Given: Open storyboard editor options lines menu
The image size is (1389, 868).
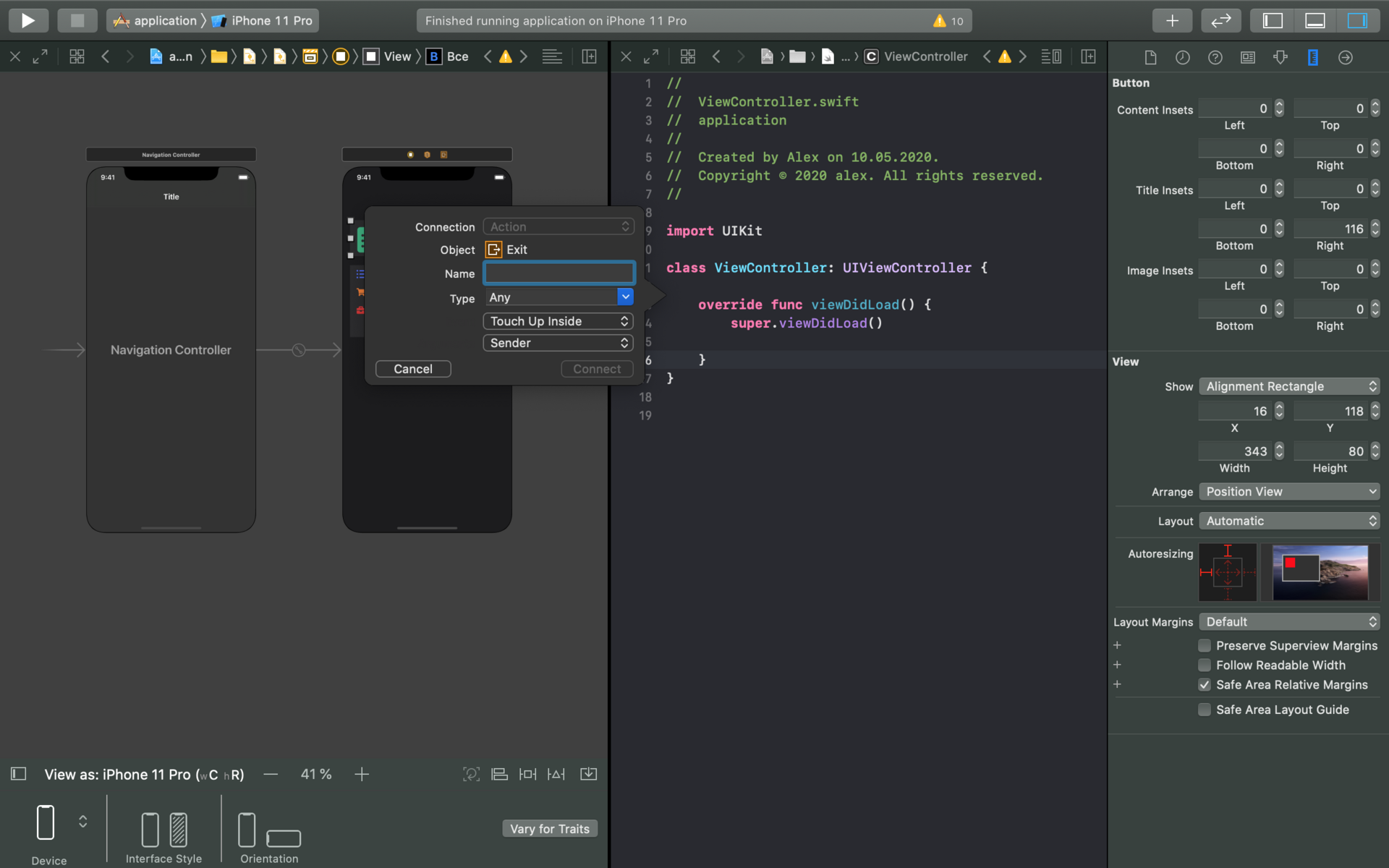Looking at the screenshot, I should point(552,56).
